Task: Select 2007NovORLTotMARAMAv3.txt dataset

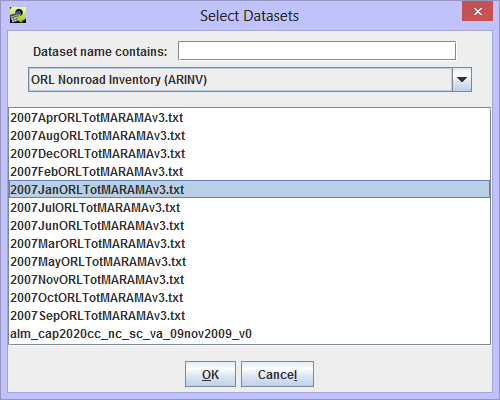Action: 249,280
